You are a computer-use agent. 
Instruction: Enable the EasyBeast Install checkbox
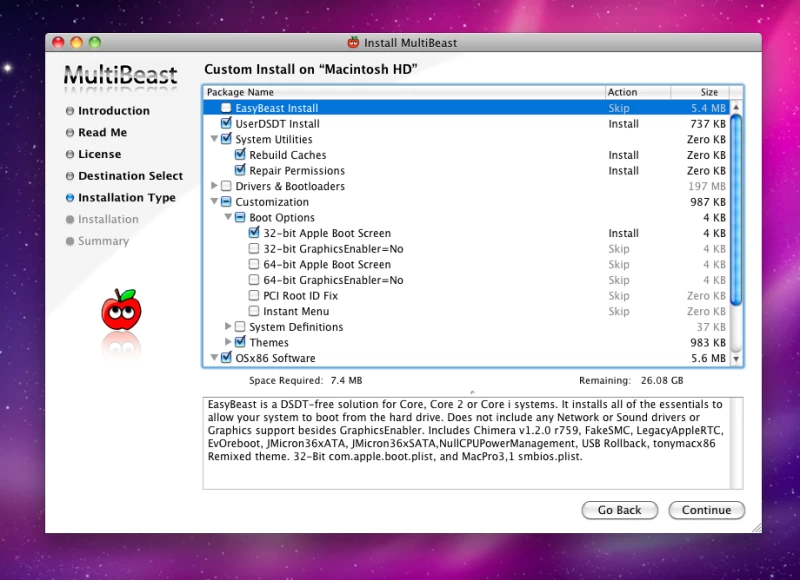[226, 108]
